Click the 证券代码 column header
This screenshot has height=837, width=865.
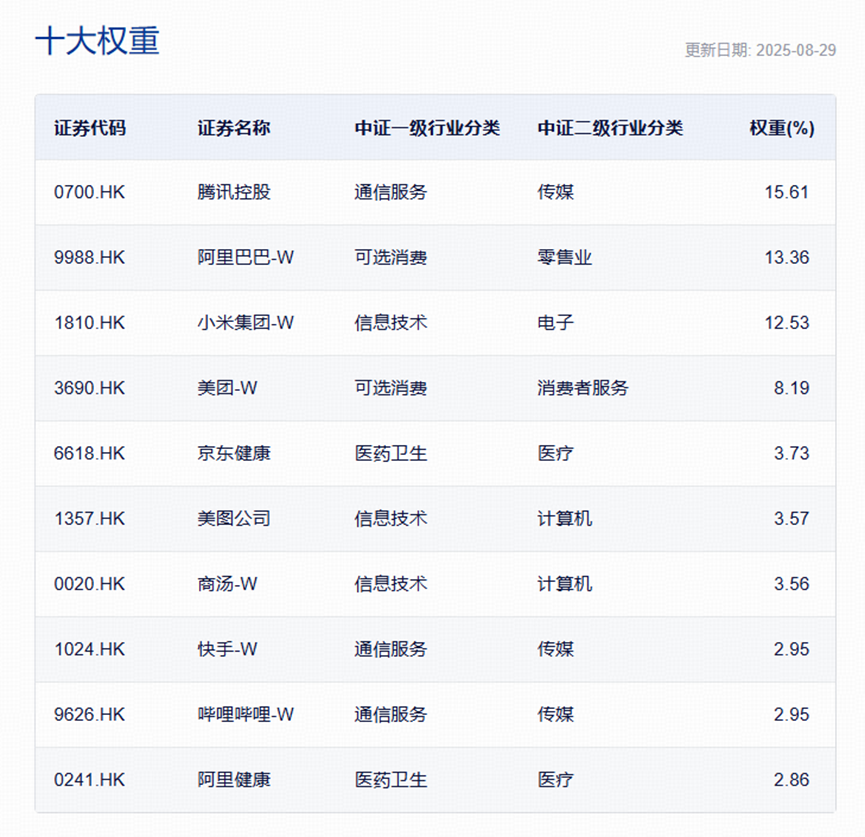coord(90,128)
